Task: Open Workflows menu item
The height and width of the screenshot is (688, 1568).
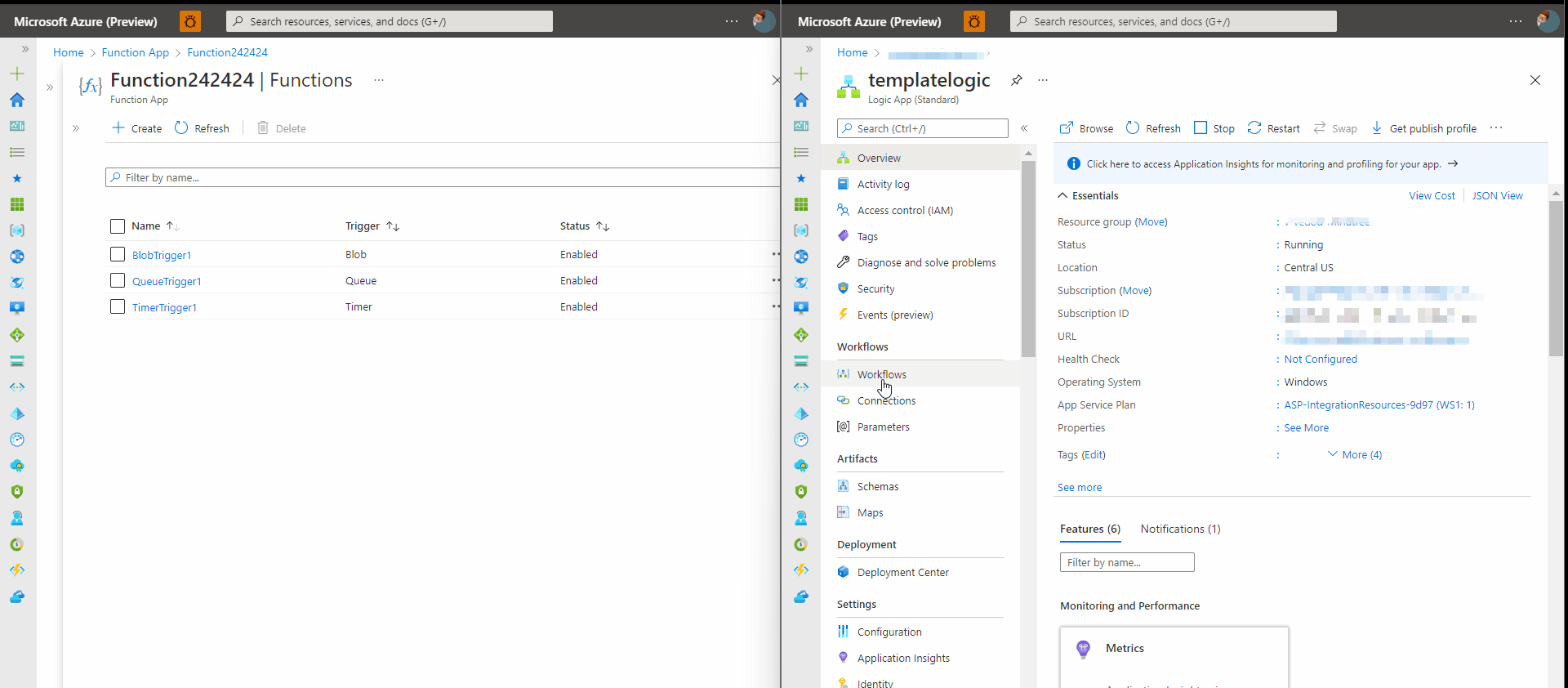Action: click(920, 374)
